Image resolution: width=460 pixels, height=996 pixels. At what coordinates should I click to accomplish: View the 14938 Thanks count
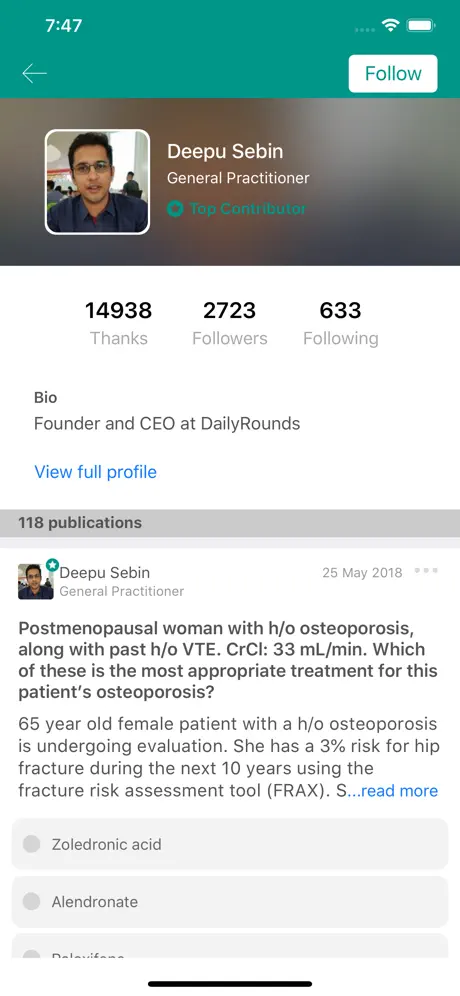pos(119,323)
